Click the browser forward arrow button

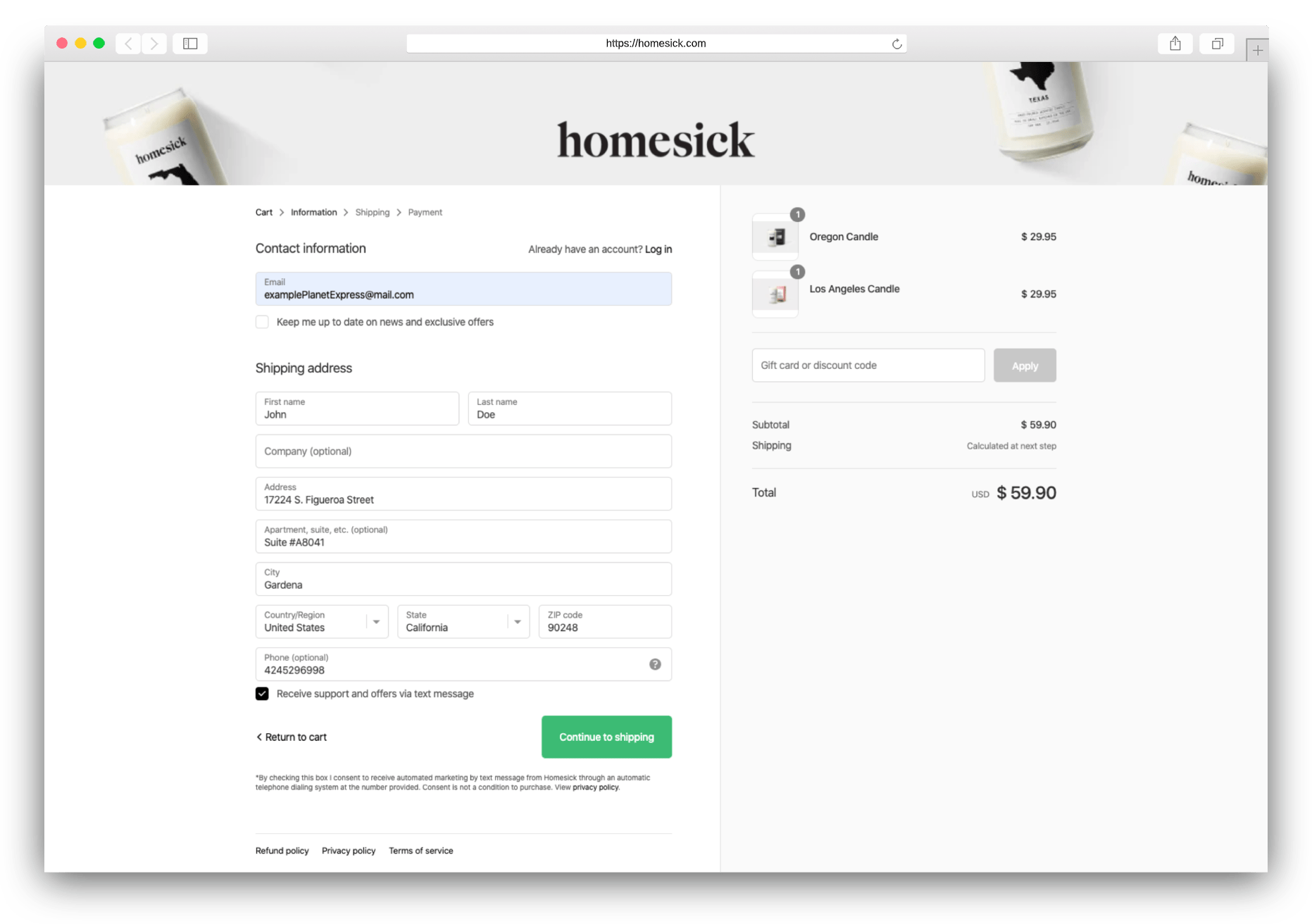(x=154, y=44)
